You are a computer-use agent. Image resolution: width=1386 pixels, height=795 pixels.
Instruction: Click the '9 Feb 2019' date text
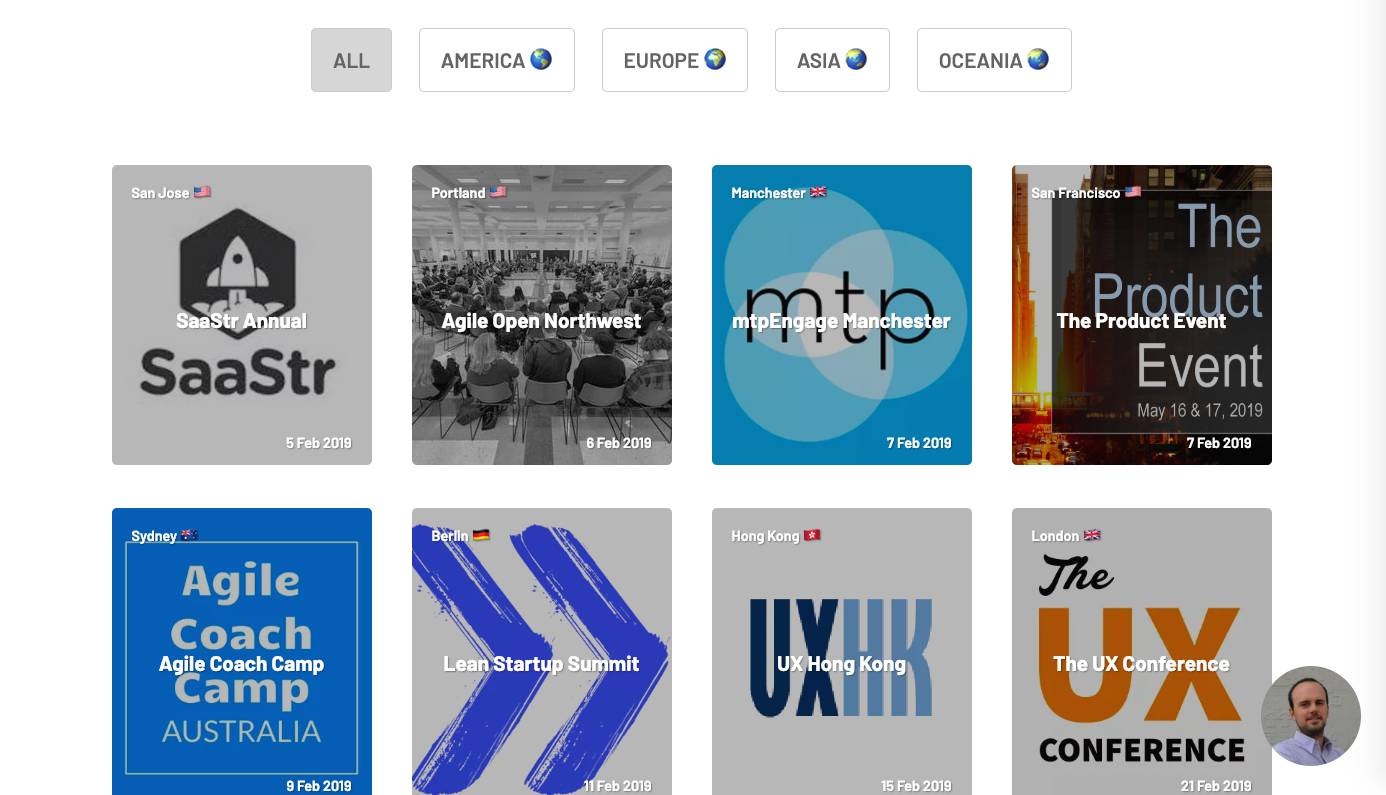click(x=319, y=786)
